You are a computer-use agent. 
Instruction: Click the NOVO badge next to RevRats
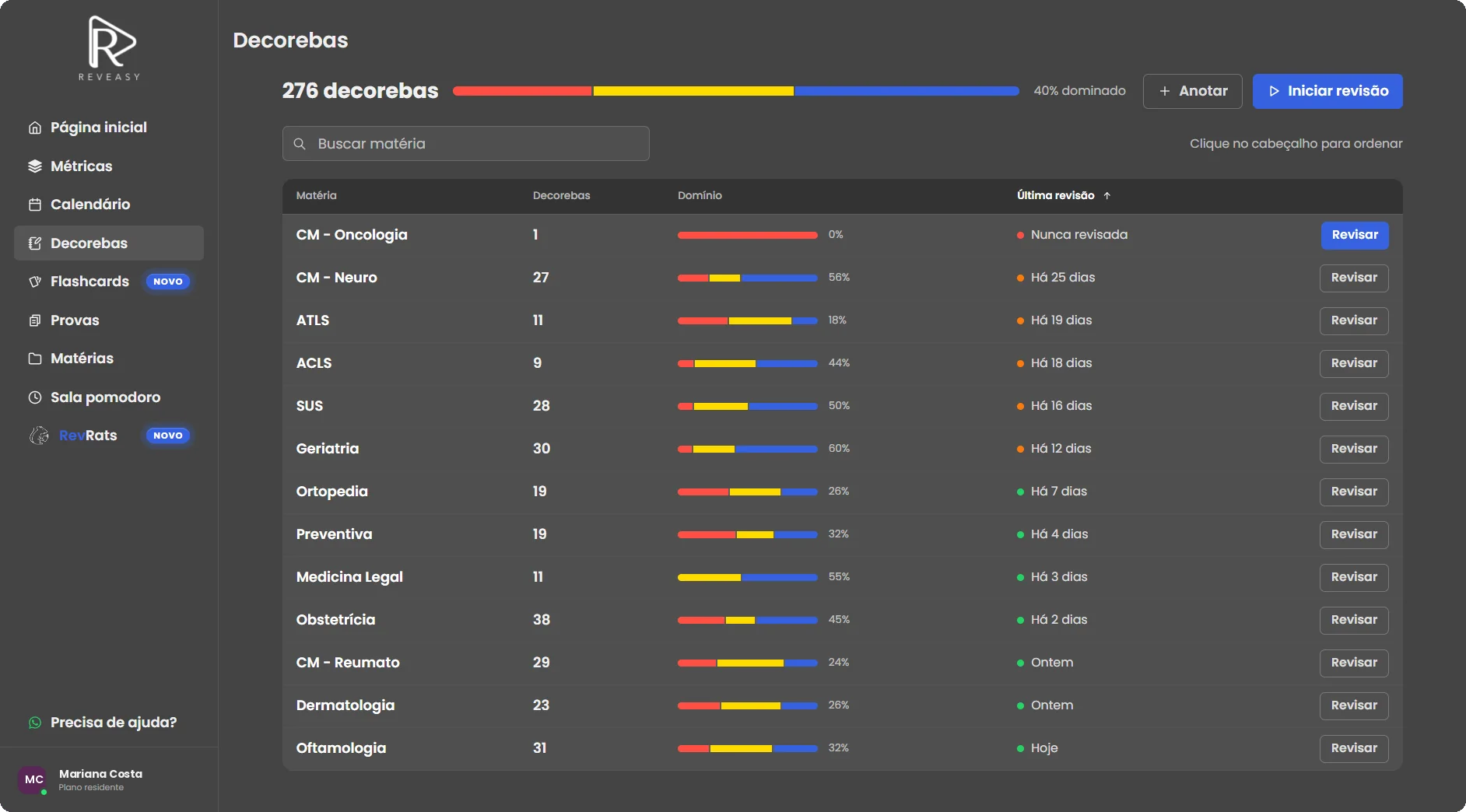point(168,436)
